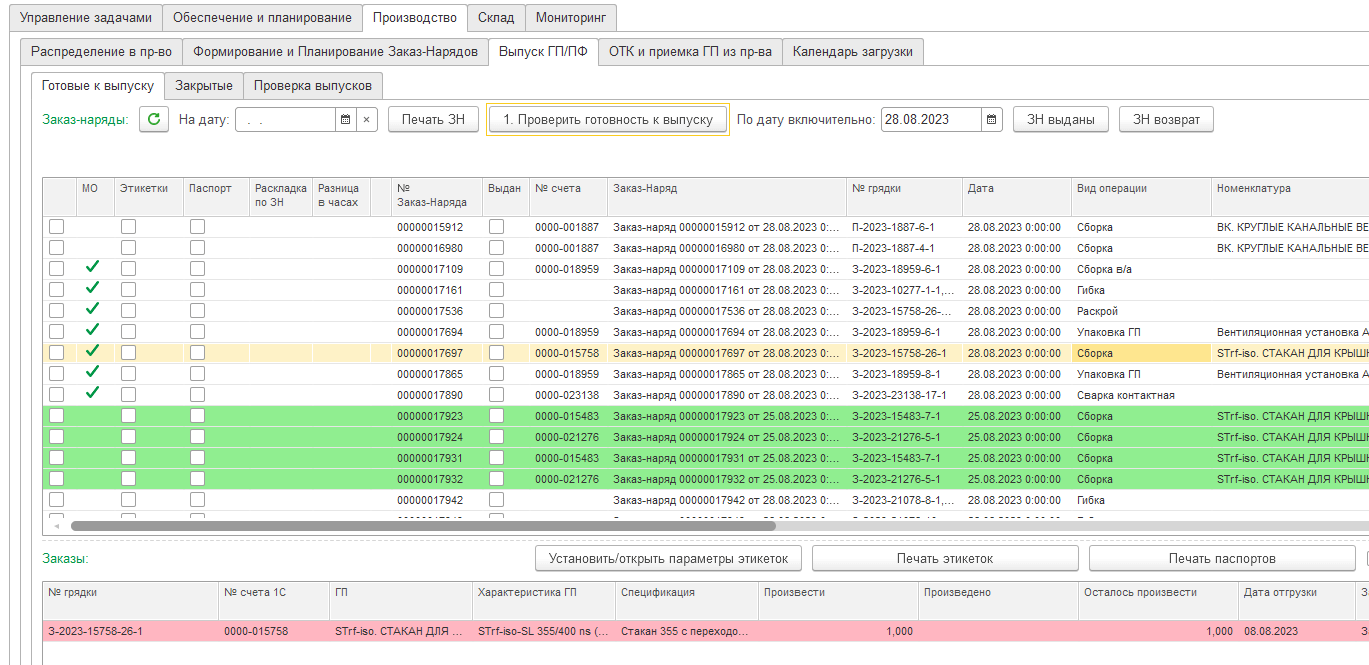Open the Календарь загрузки tab

pyautogui.click(x=852, y=52)
